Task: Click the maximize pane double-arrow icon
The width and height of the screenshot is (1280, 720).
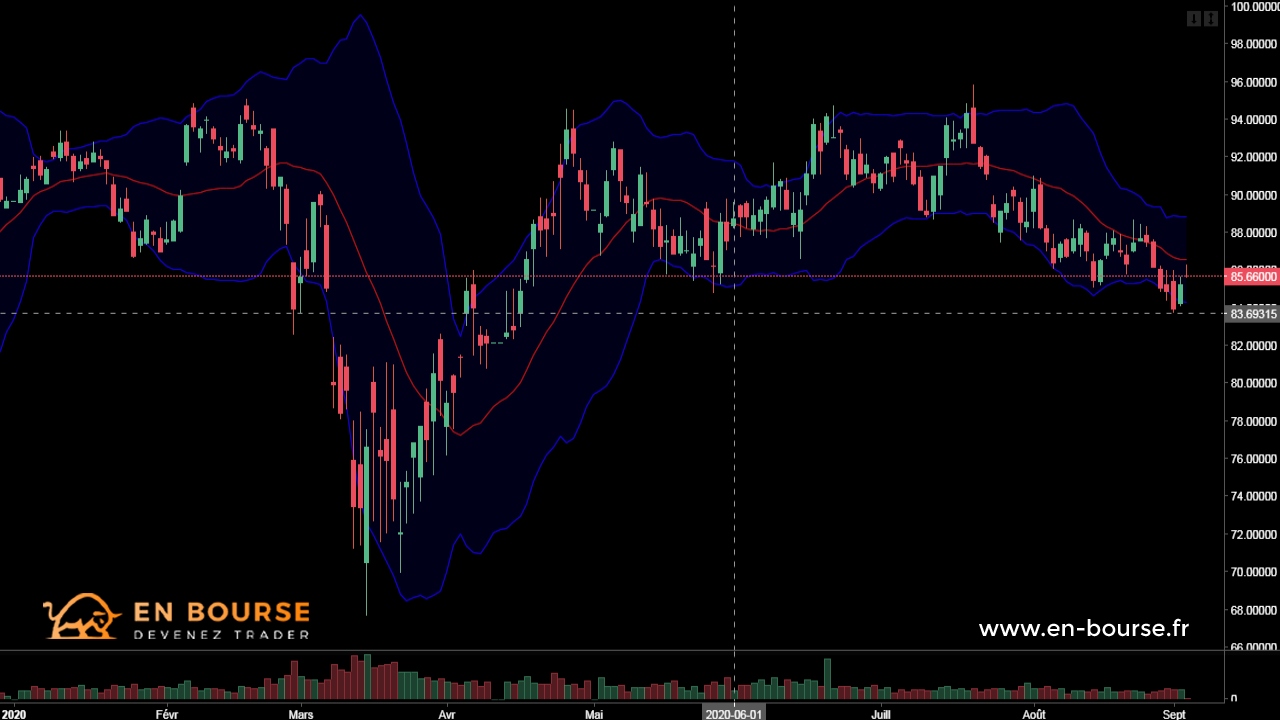Action: pos(1211,18)
